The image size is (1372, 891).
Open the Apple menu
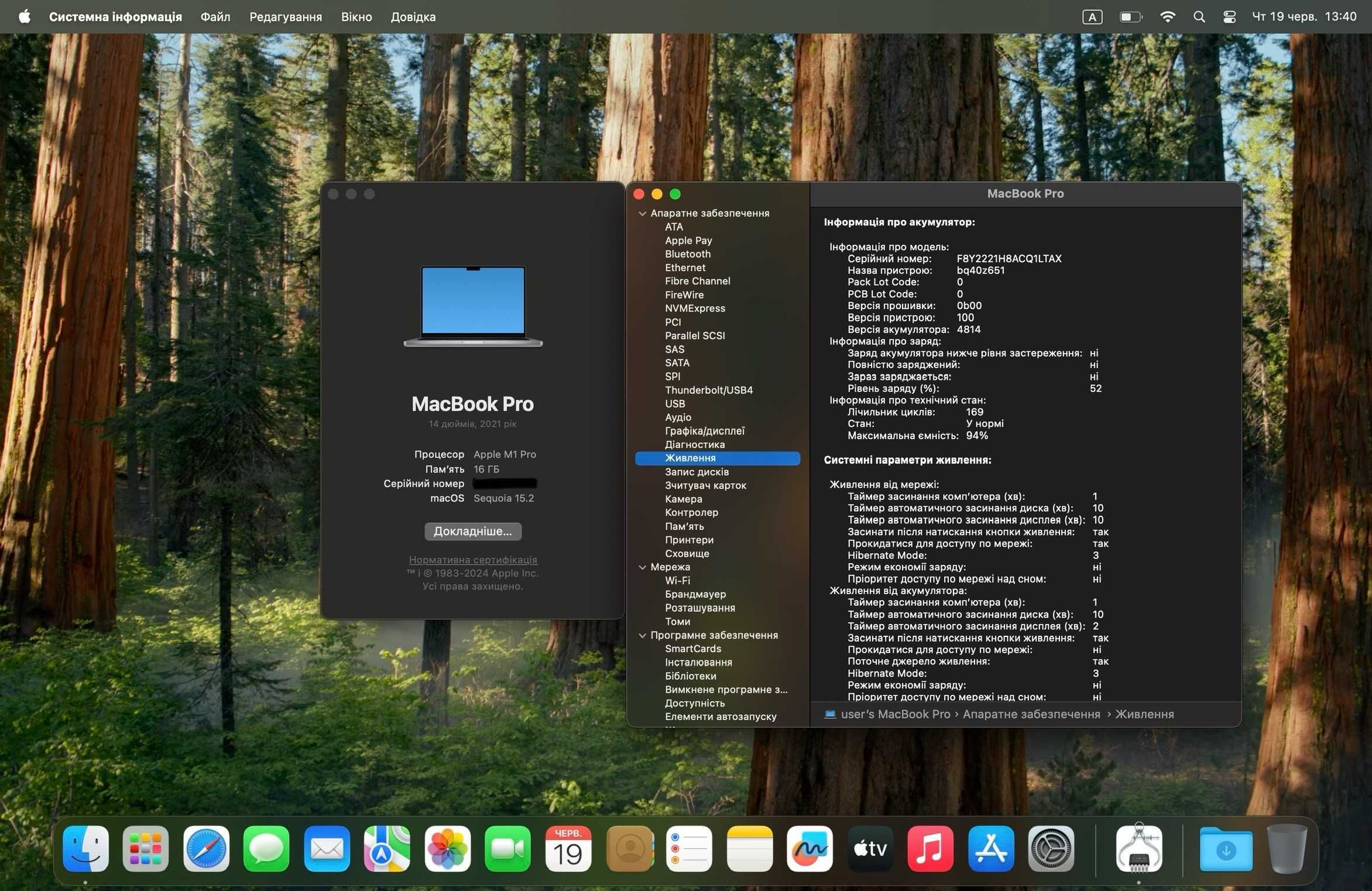coord(25,16)
